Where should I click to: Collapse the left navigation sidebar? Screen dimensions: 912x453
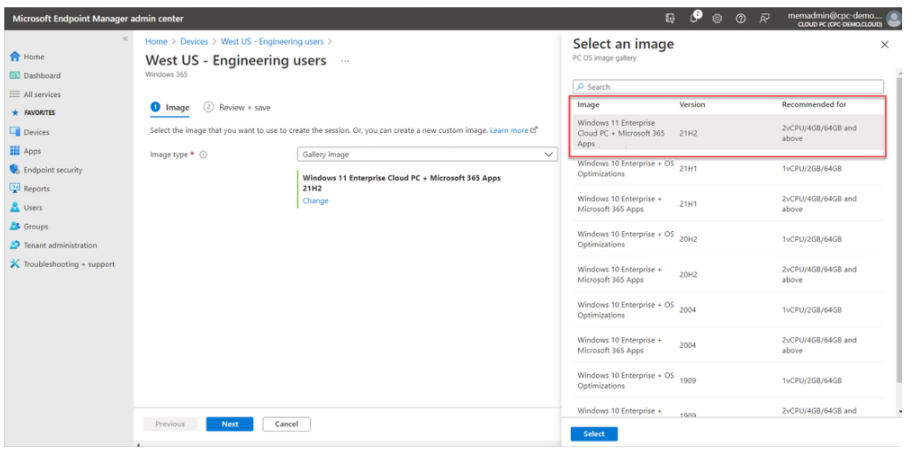pos(125,39)
